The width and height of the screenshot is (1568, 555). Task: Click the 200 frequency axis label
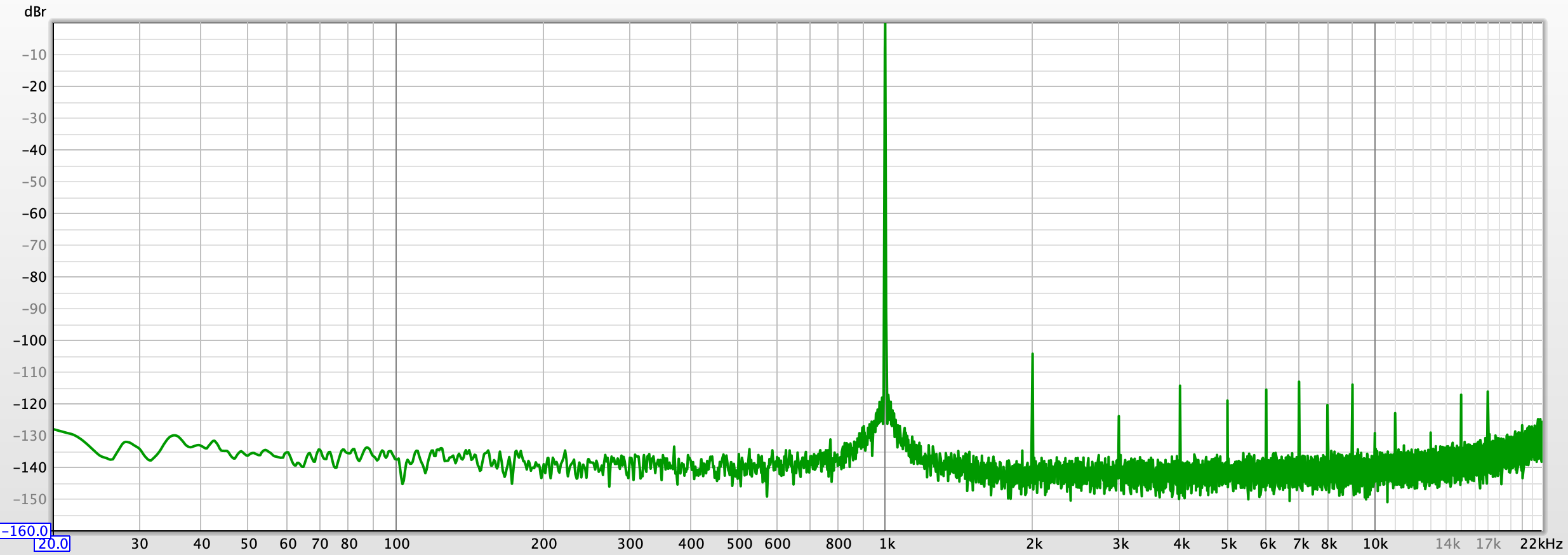click(x=544, y=544)
